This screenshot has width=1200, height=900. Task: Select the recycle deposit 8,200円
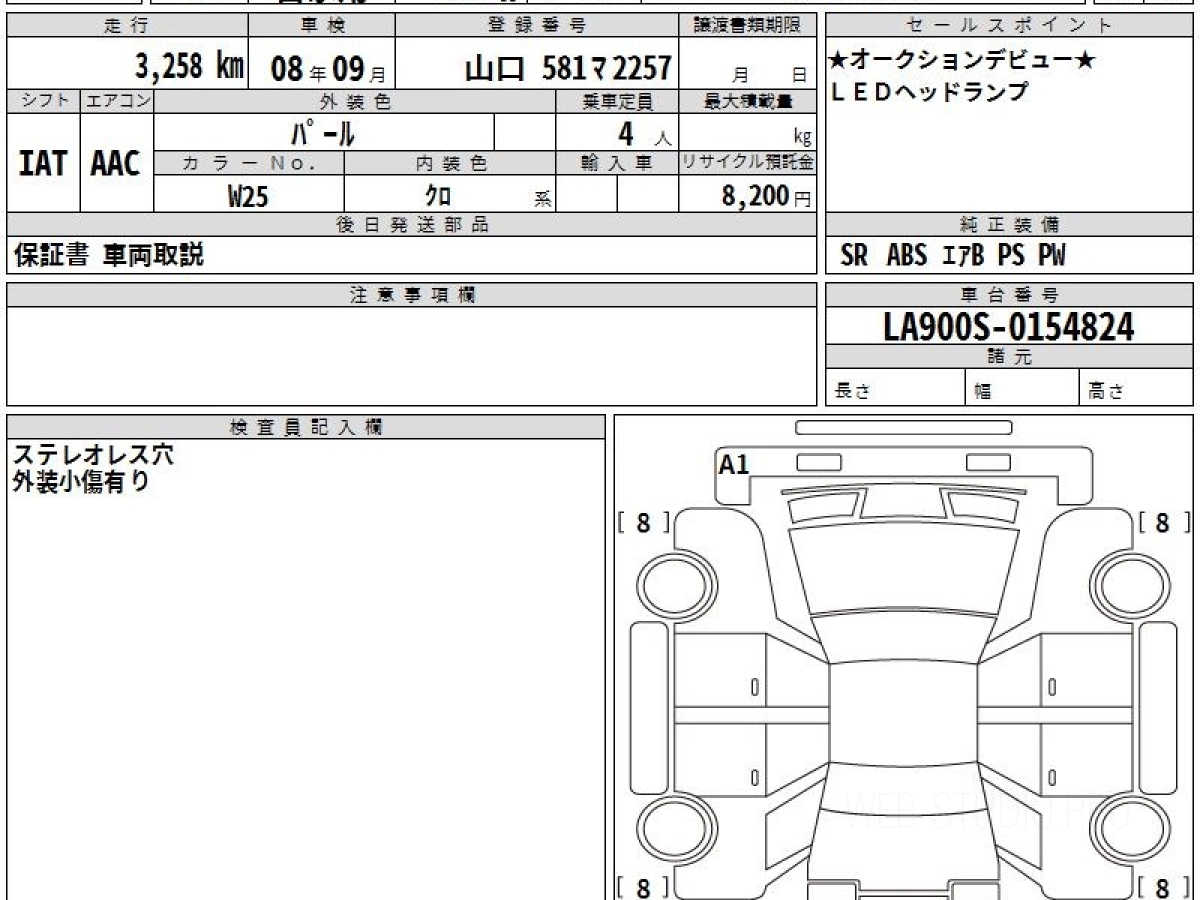click(766, 196)
